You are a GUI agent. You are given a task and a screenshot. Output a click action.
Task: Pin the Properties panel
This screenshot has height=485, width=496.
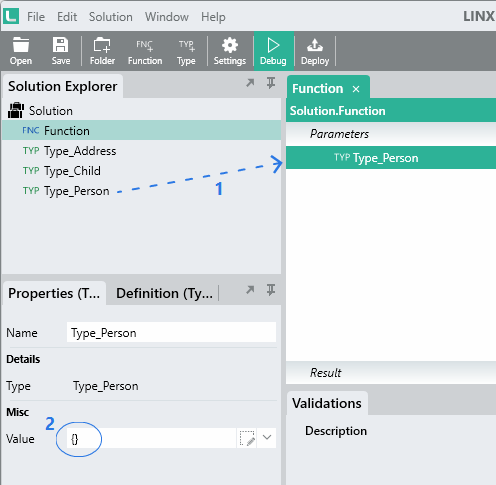point(271,290)
